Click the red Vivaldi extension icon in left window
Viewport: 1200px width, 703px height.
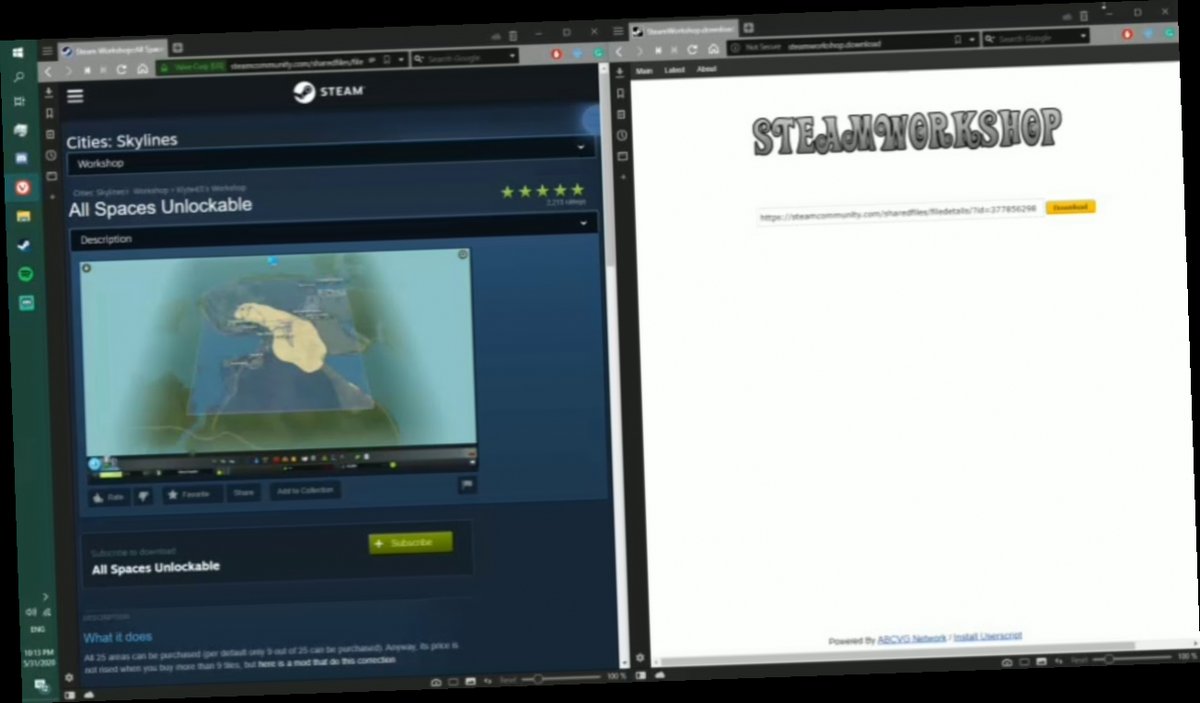point(556,54)
